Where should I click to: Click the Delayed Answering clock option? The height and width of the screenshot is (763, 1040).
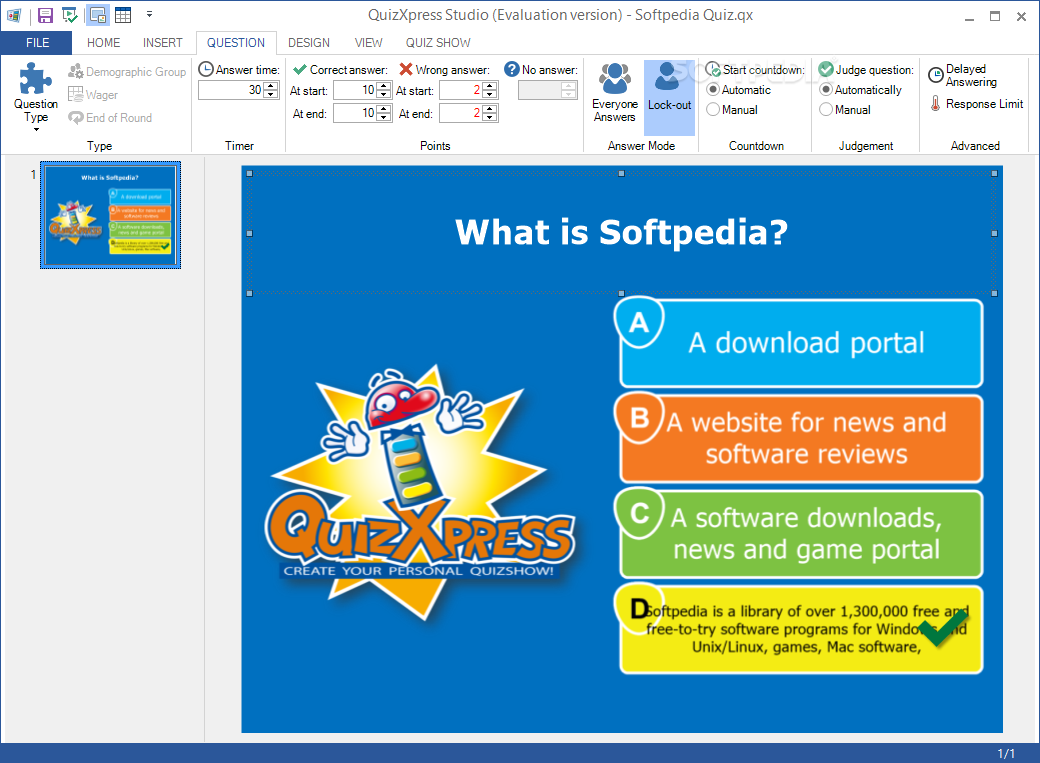point(962,75)
